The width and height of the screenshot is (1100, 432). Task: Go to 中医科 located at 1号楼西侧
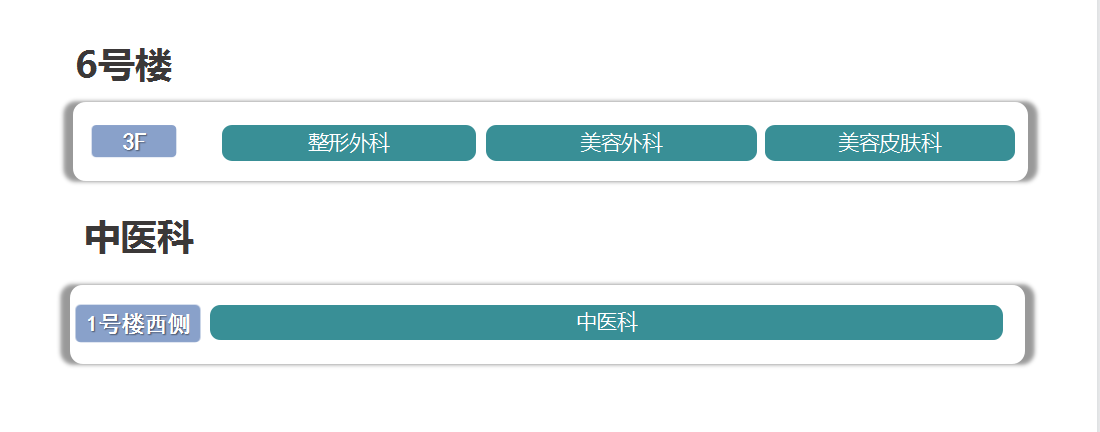click(x=606, y=323)
